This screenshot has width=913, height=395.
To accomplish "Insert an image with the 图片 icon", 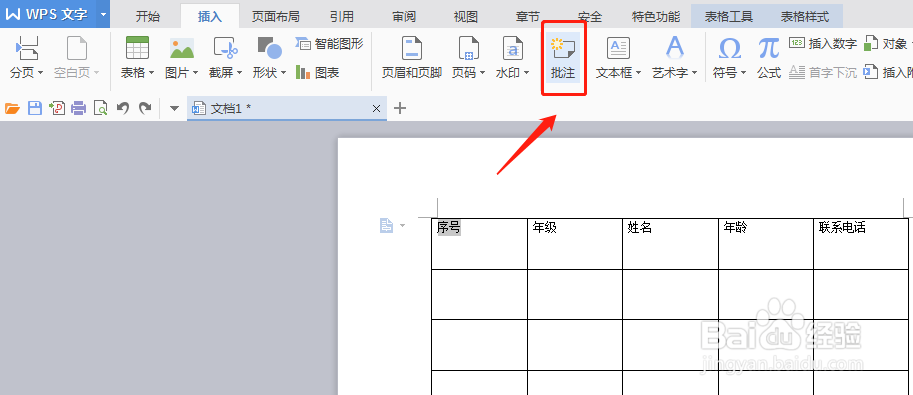I will click(x=182, y=48).
